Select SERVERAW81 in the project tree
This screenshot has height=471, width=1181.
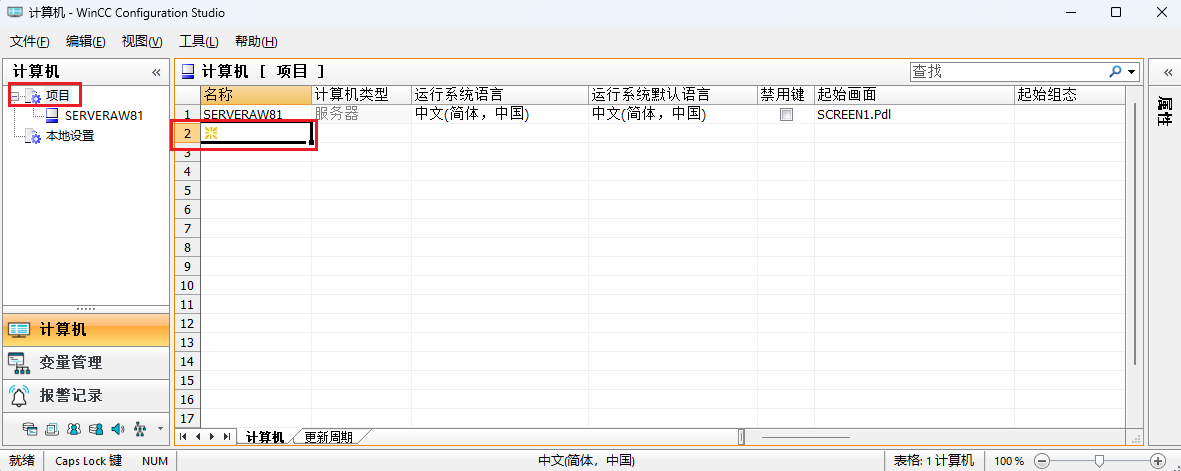(104, 116)
